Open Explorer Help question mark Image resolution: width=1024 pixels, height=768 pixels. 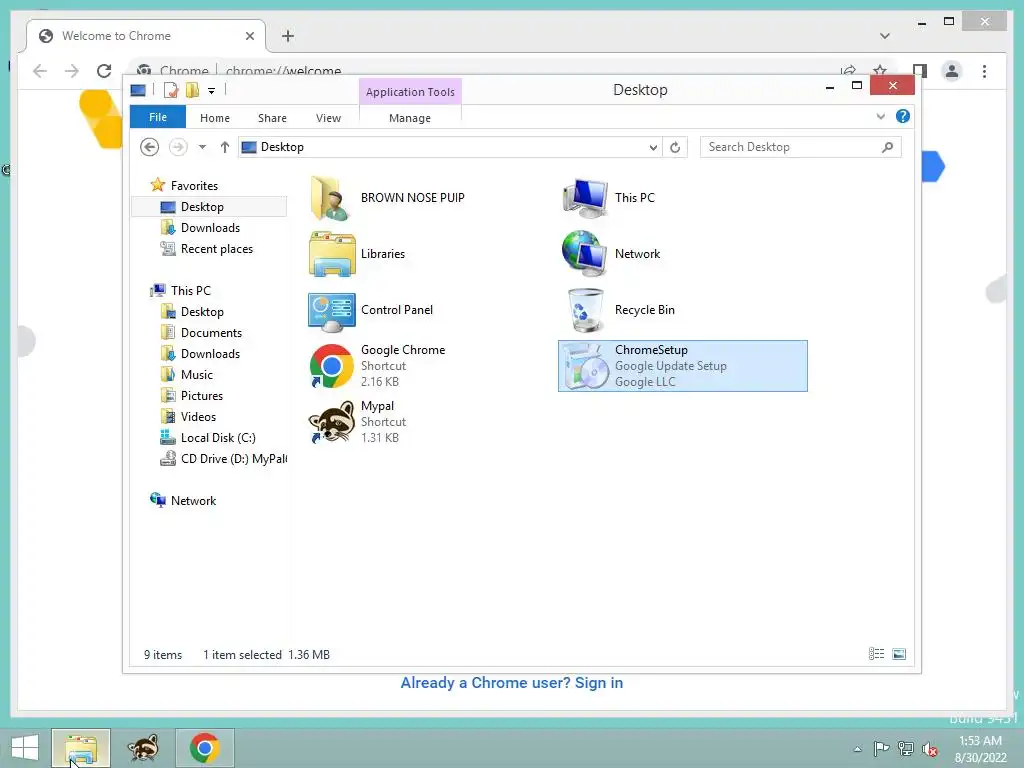click(903, 116)
